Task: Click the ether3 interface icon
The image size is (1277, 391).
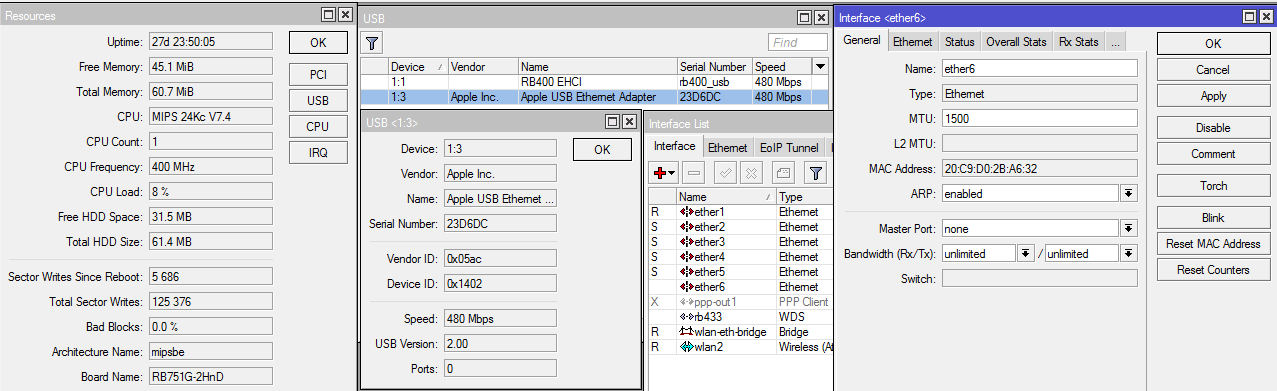Action: (x=686, y=242)
